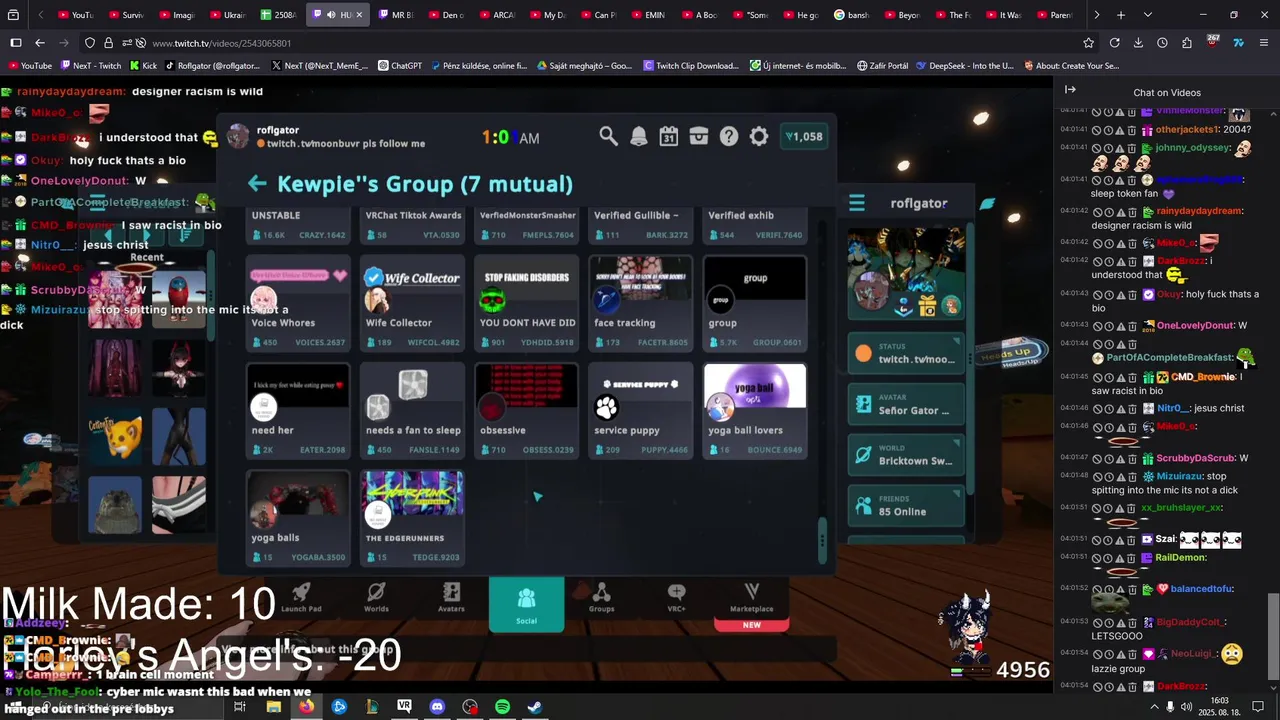Collapse the Chat on Videos panel

[x=1069, y=90]
